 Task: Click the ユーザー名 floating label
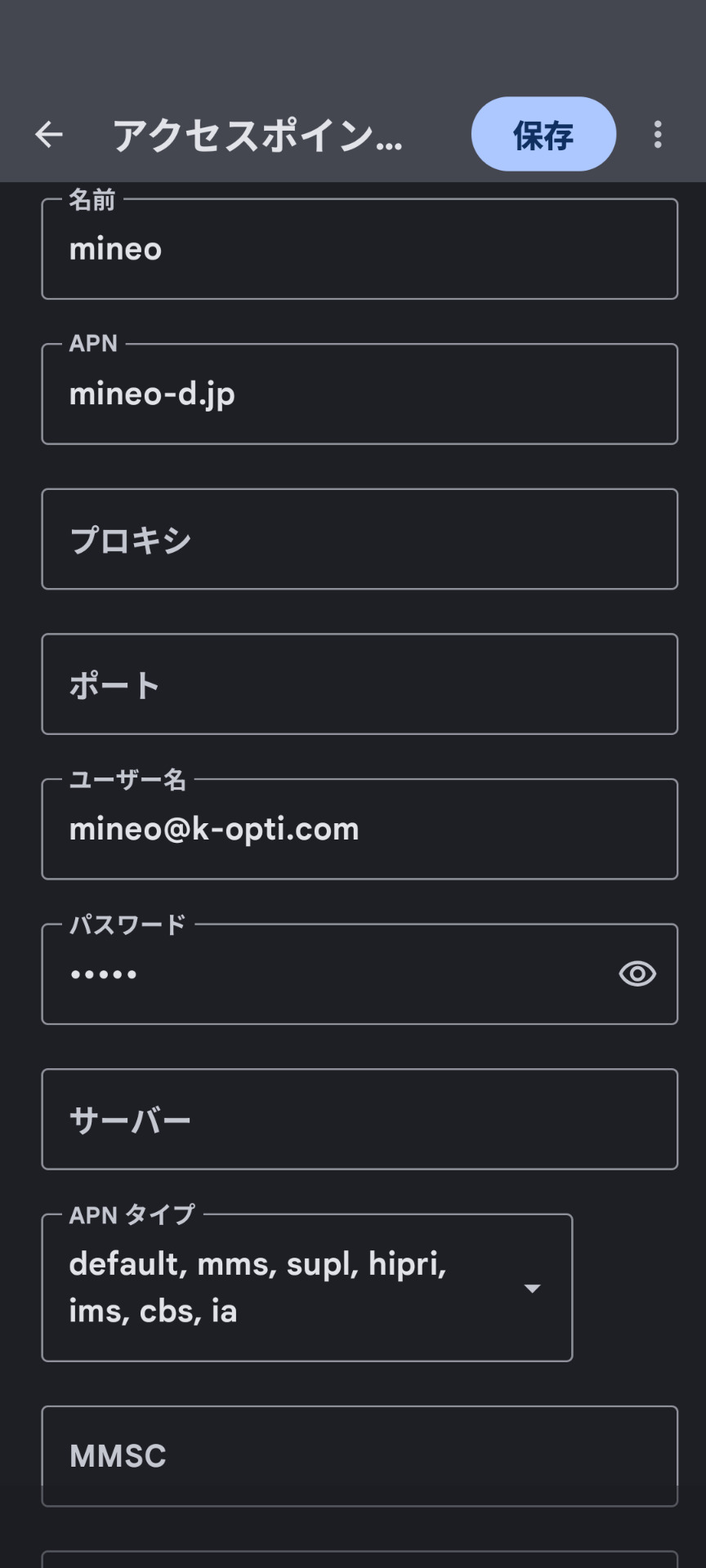coord(127,780)
